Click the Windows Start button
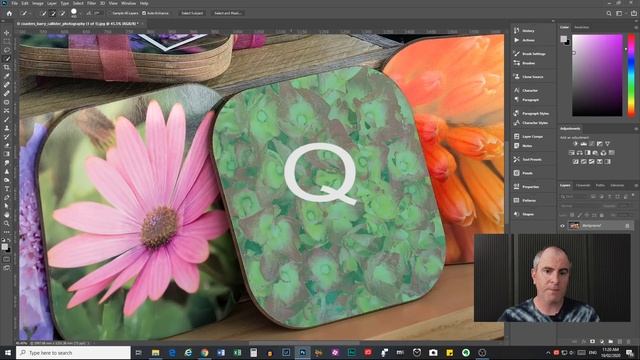The image size is (640, 360). 8,352
